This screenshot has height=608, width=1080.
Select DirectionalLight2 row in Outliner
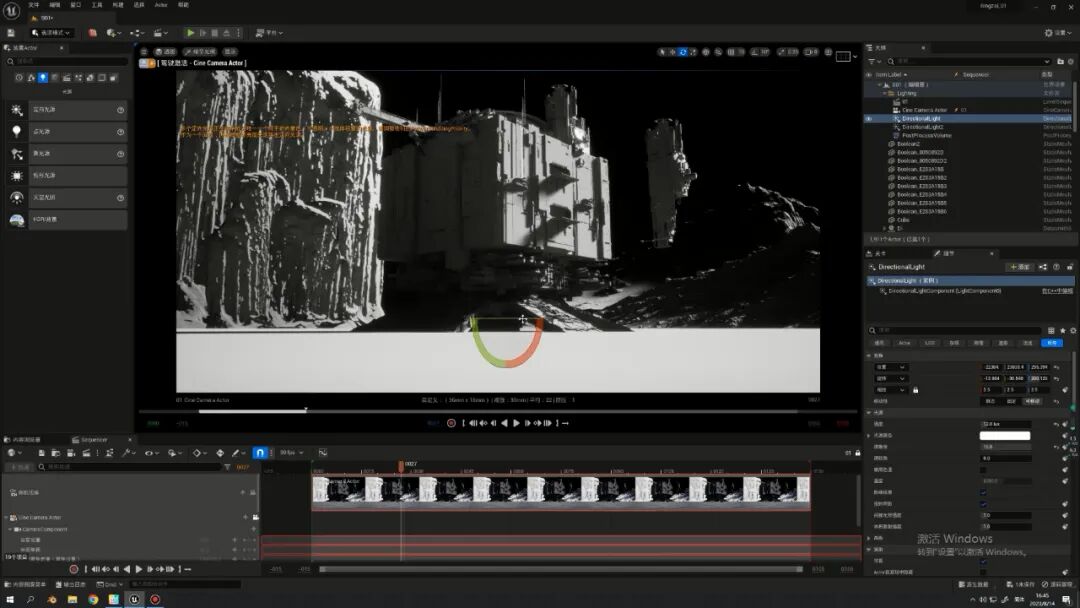(923, 127)
